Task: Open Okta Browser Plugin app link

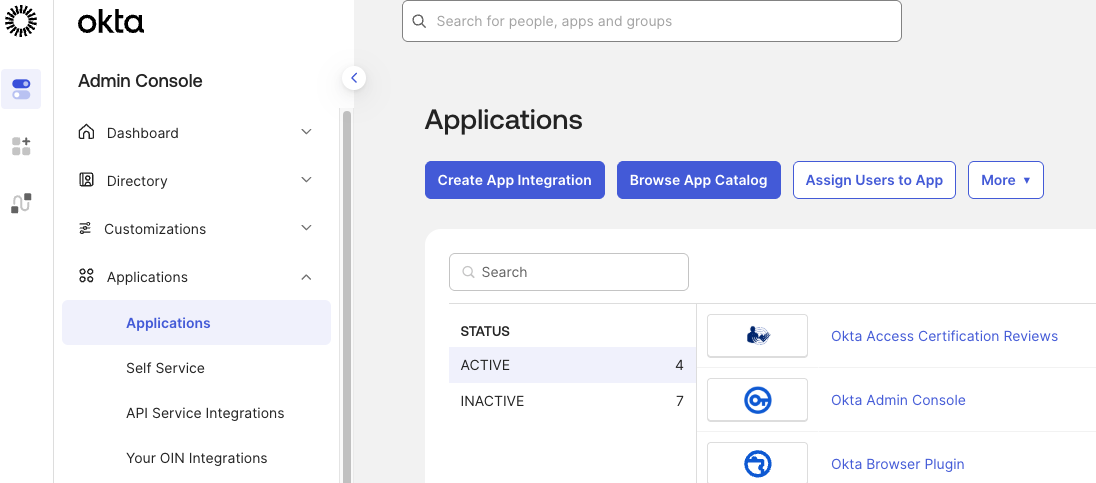Action: pyautogui.click(x=897, y=464)
